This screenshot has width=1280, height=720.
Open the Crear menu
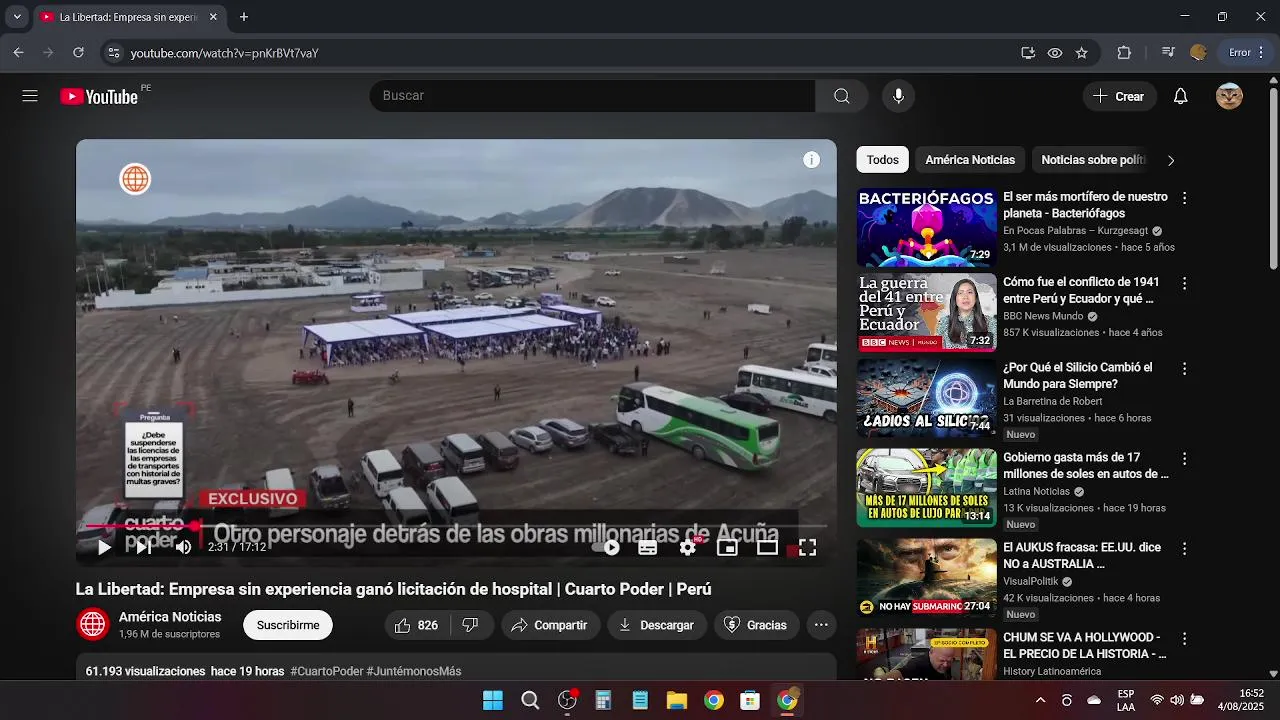1119,96
